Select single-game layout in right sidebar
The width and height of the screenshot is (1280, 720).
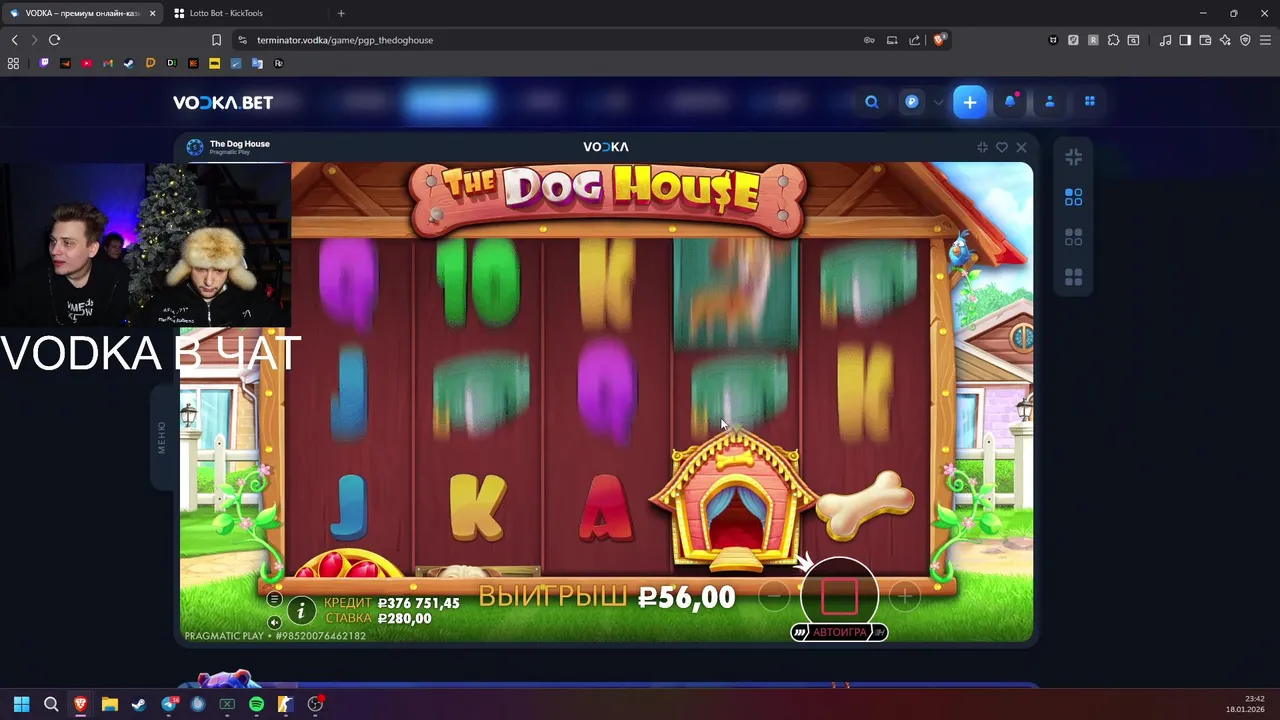tap(1073, 198)
